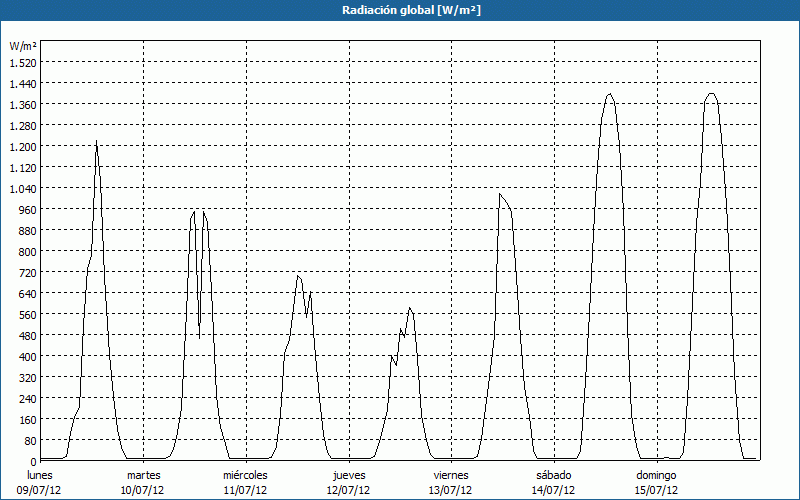The height and width of the screenshot is (500, 800).
Task: Select the 880 y-axis value
Action: point(27,231)
